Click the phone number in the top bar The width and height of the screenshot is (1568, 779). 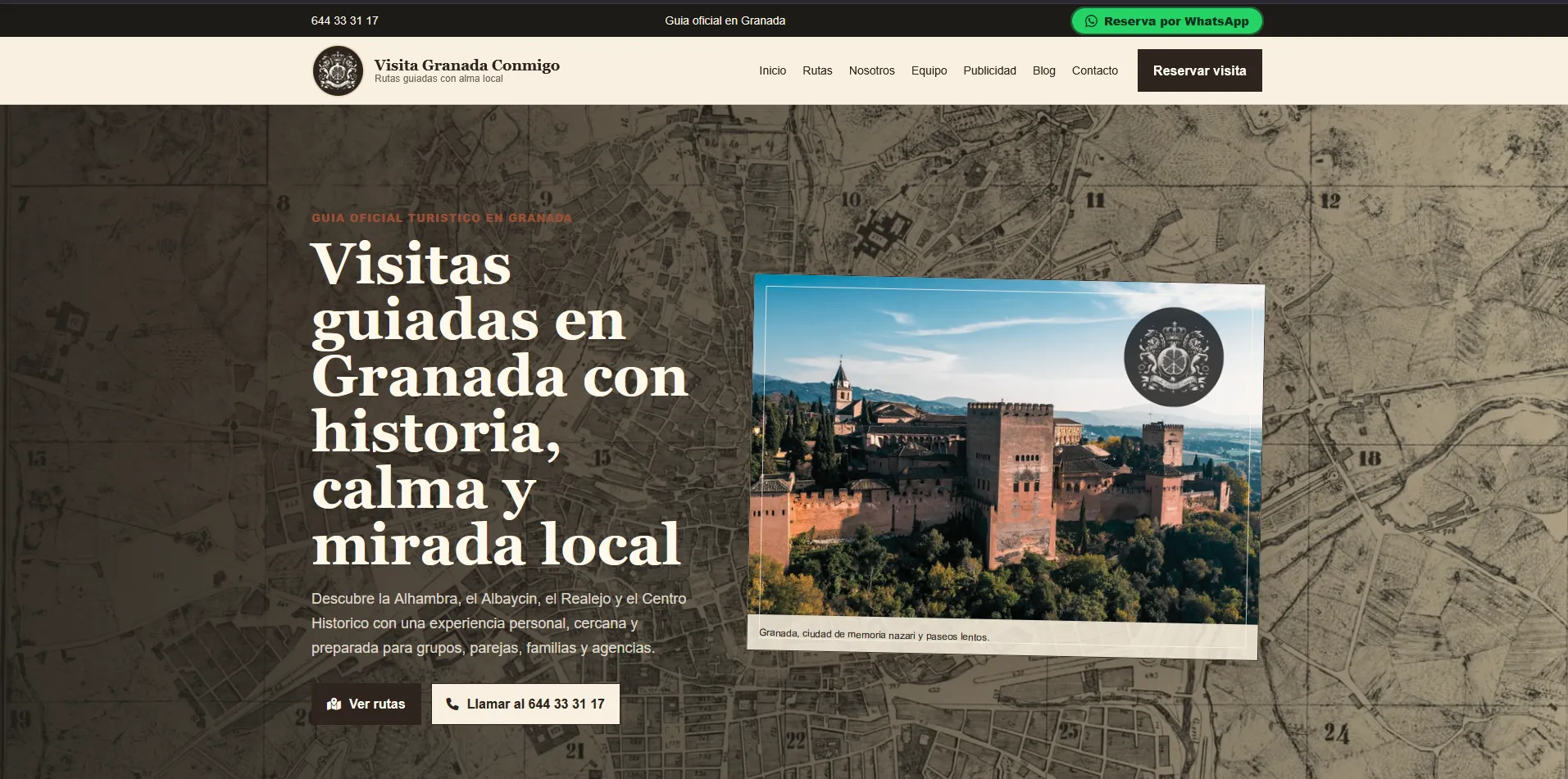coord(344,20)
